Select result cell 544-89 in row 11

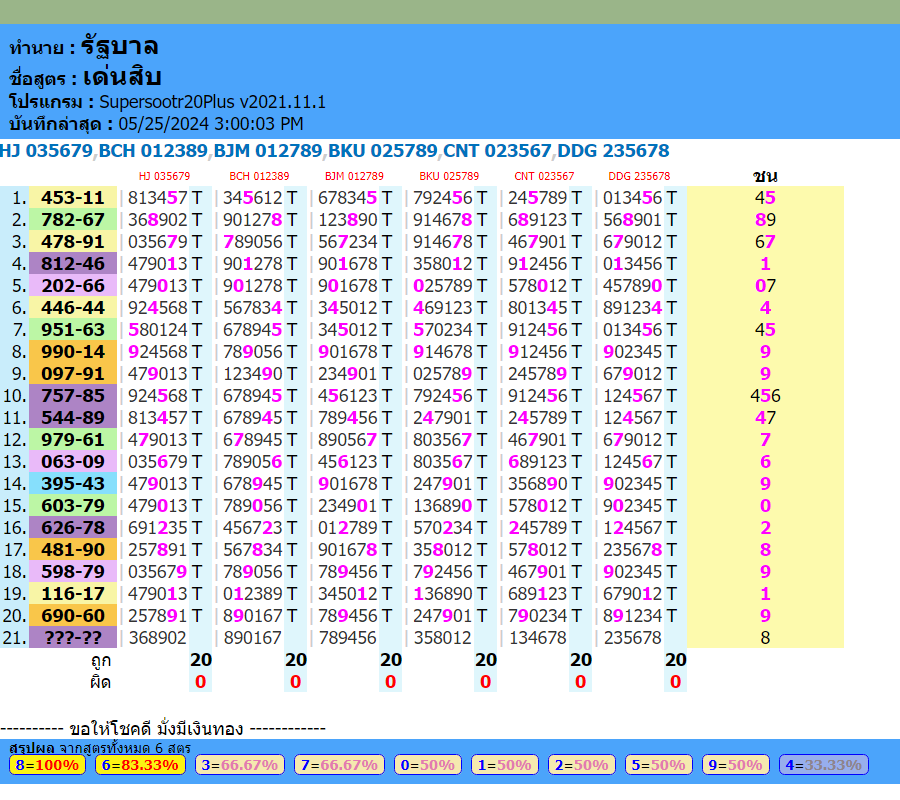pyautogui.click(x=73, y=417)
